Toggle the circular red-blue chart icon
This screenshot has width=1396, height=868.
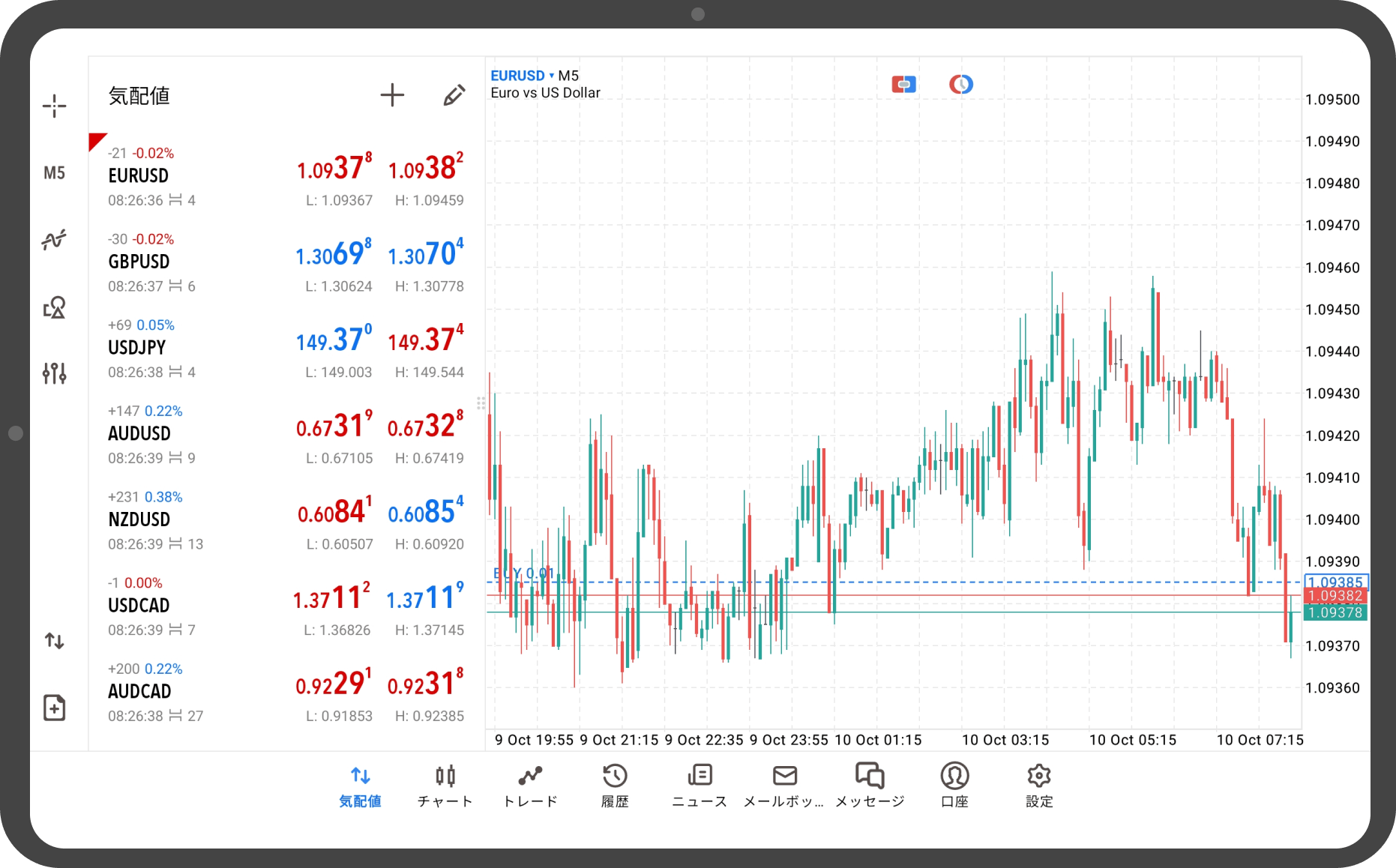pos(960,85)
